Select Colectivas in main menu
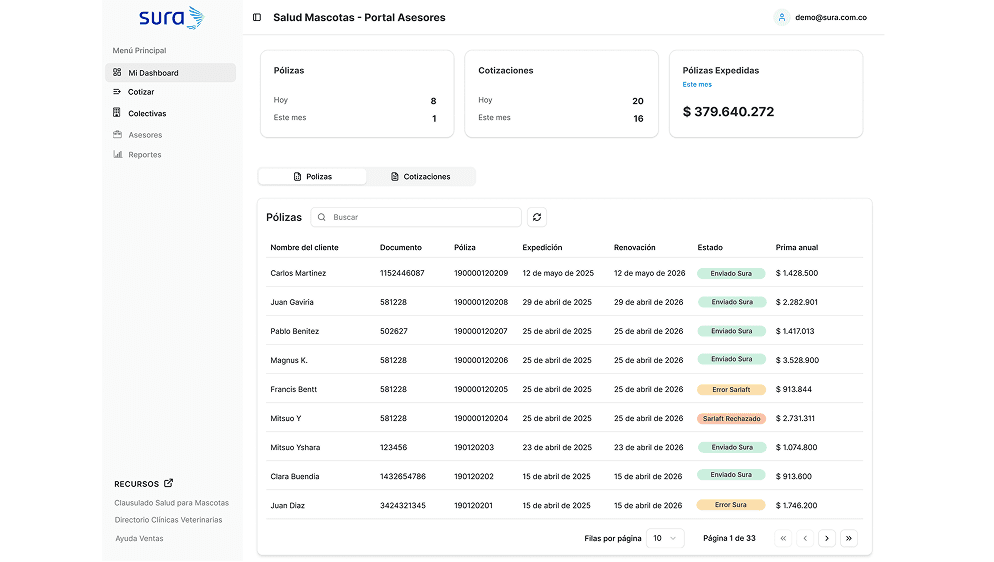This screenshot has width=994, height=562. tap(147, 114)
